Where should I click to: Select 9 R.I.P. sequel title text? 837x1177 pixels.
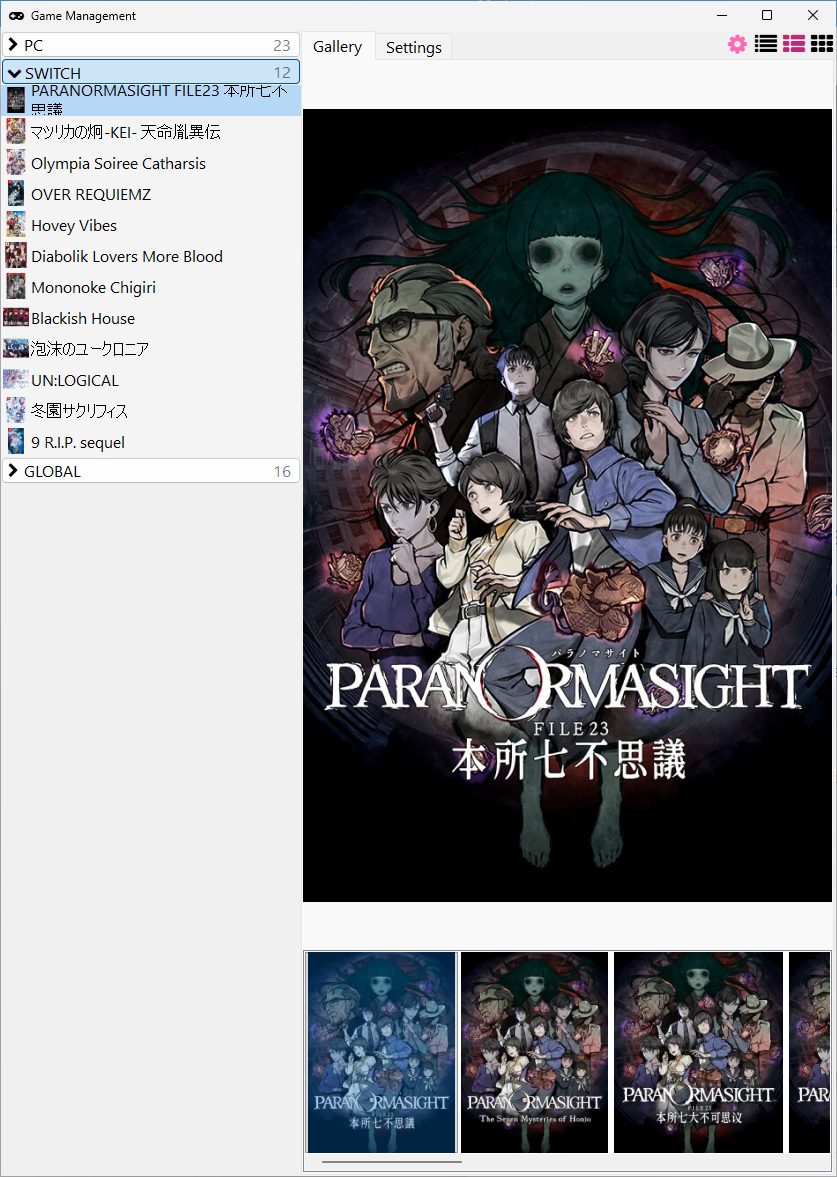(78, 443)
